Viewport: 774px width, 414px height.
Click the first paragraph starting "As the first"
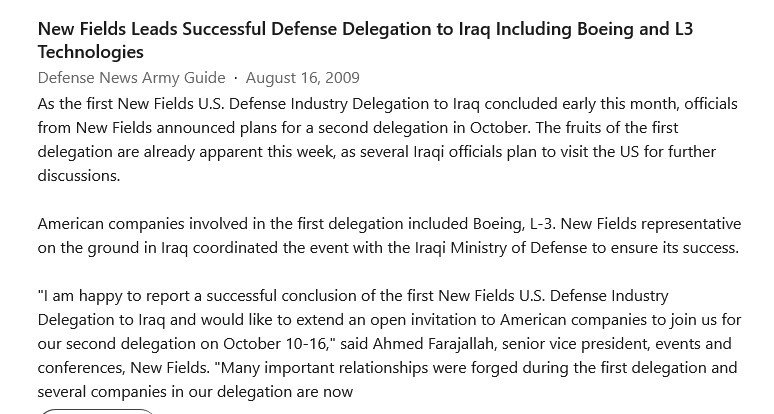387,140
